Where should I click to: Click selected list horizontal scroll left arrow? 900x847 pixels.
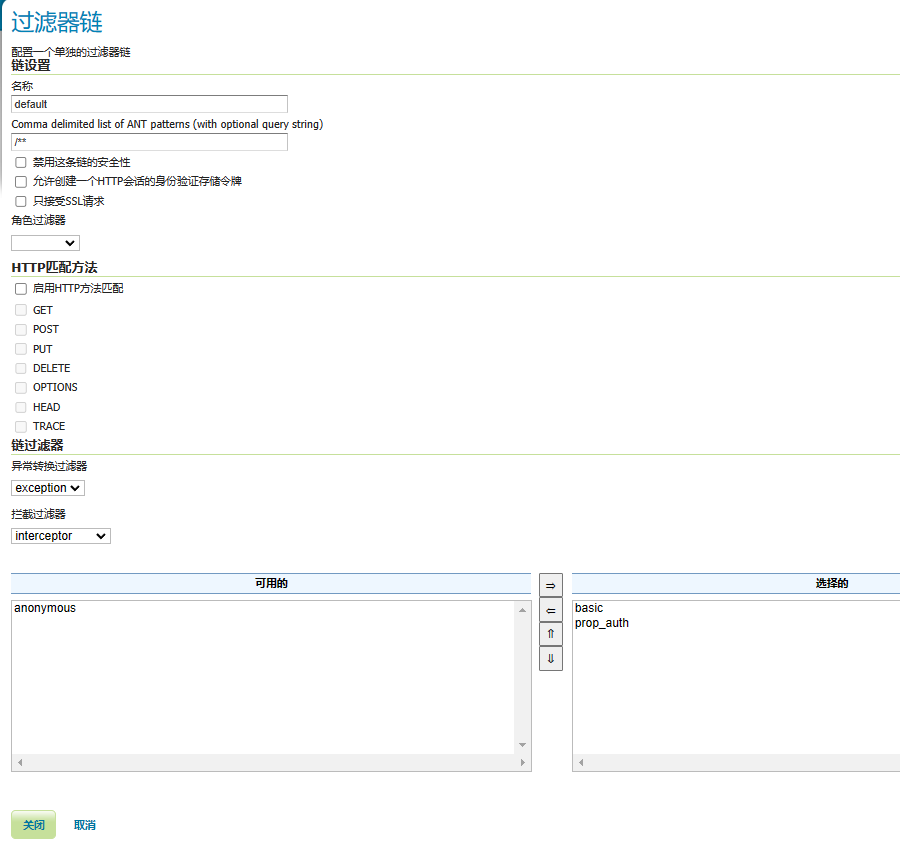(581, 763)
